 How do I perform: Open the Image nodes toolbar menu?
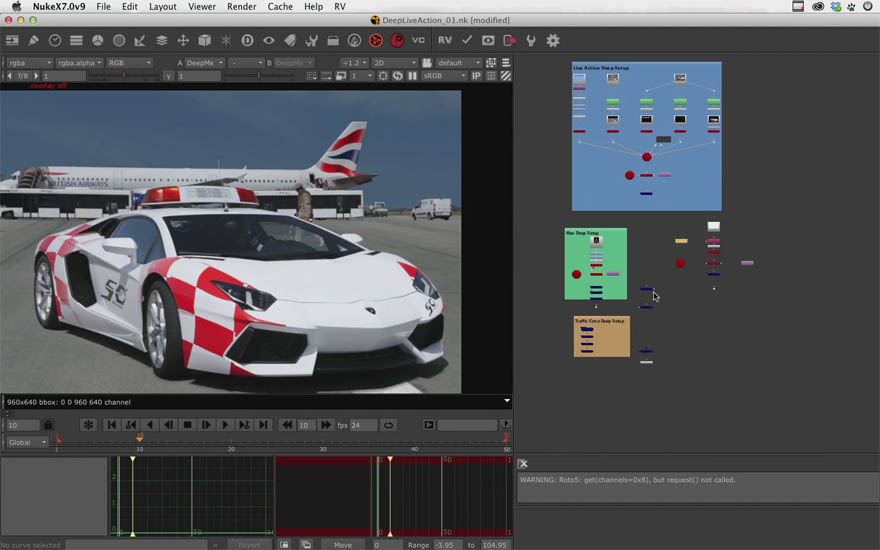click(12, 40)
